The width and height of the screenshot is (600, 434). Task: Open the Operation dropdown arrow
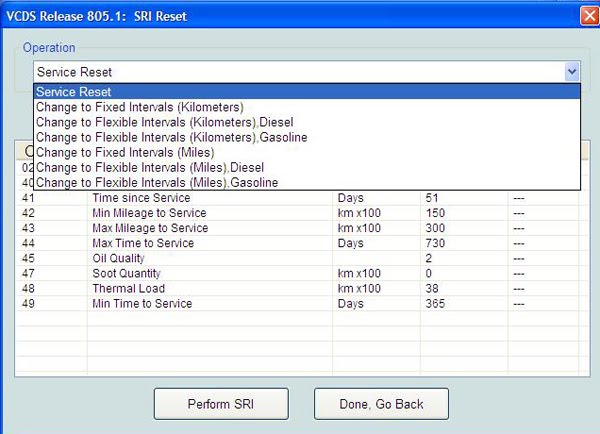point(572,72)
